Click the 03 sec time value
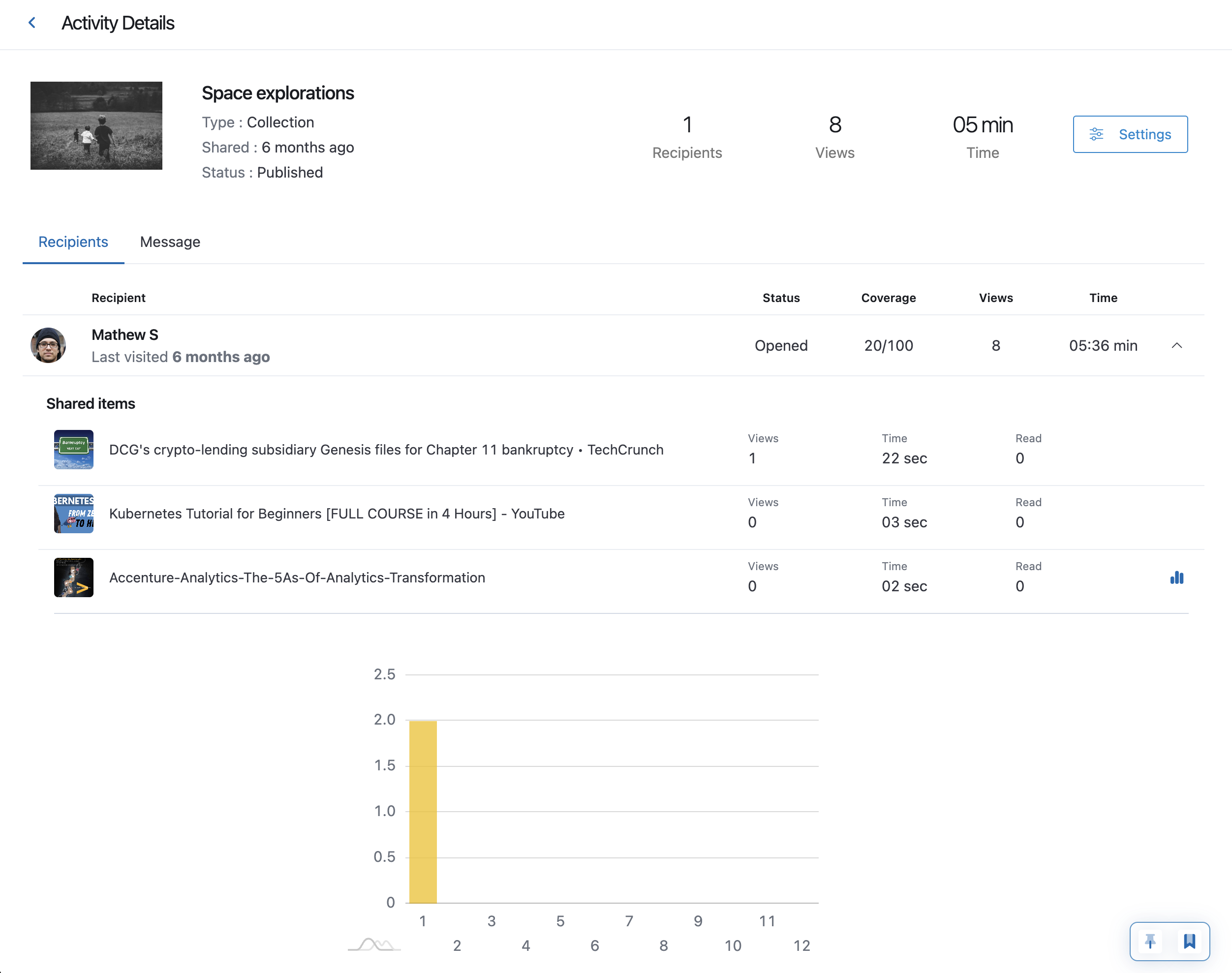 click(904, 522)
